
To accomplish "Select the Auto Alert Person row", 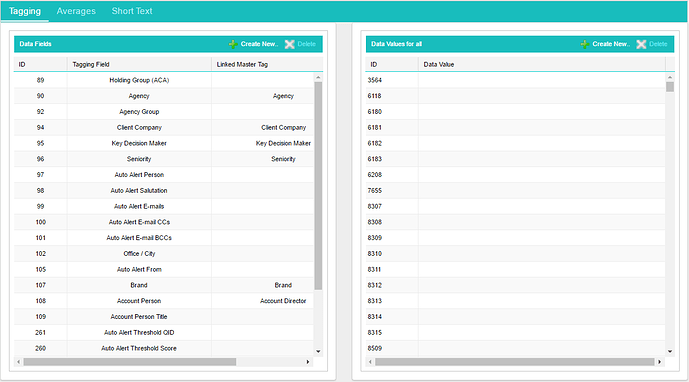I will pyautogui.click(x=164, y=175).
